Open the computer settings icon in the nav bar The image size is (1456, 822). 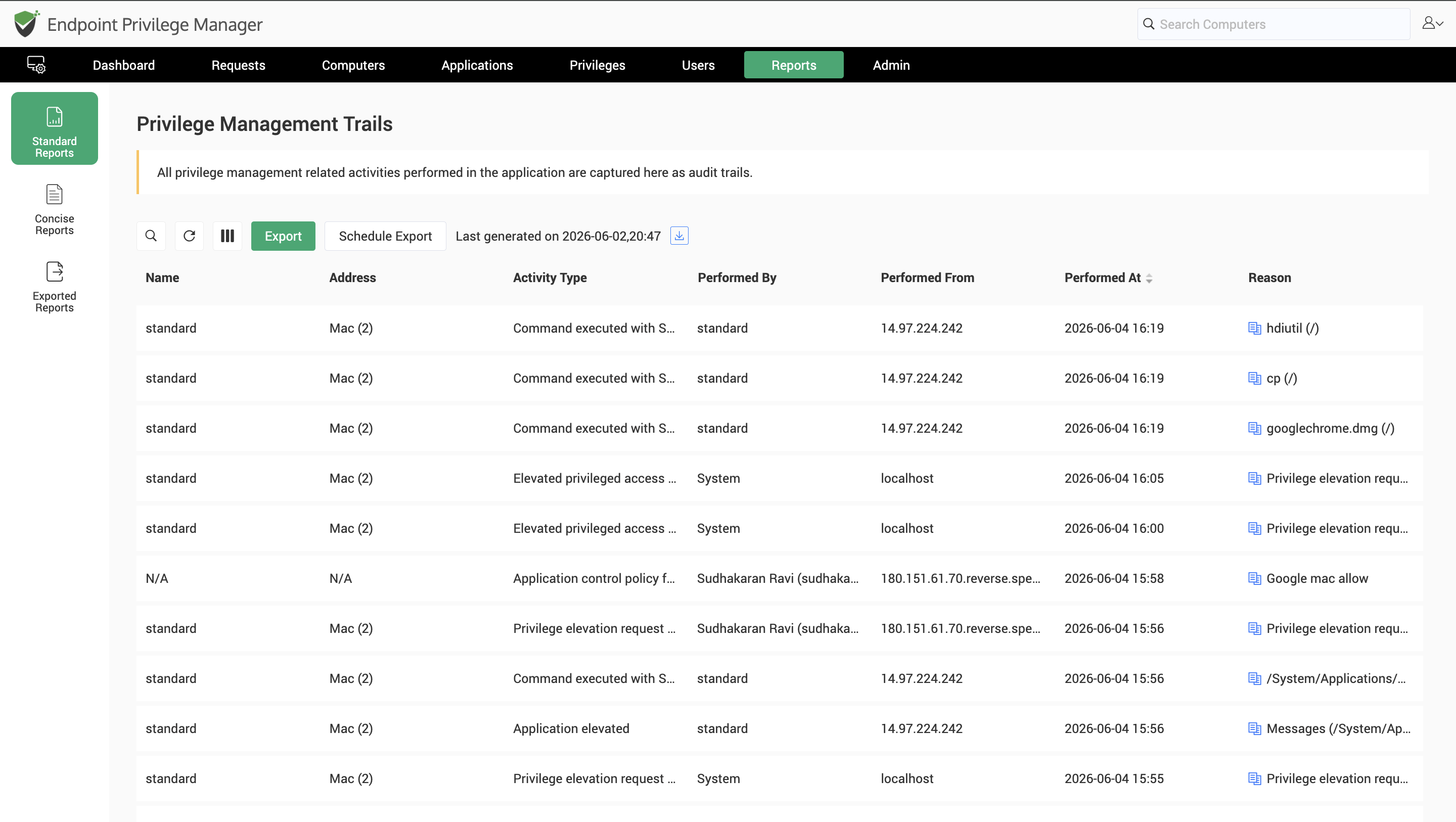[x=36, y=64]
